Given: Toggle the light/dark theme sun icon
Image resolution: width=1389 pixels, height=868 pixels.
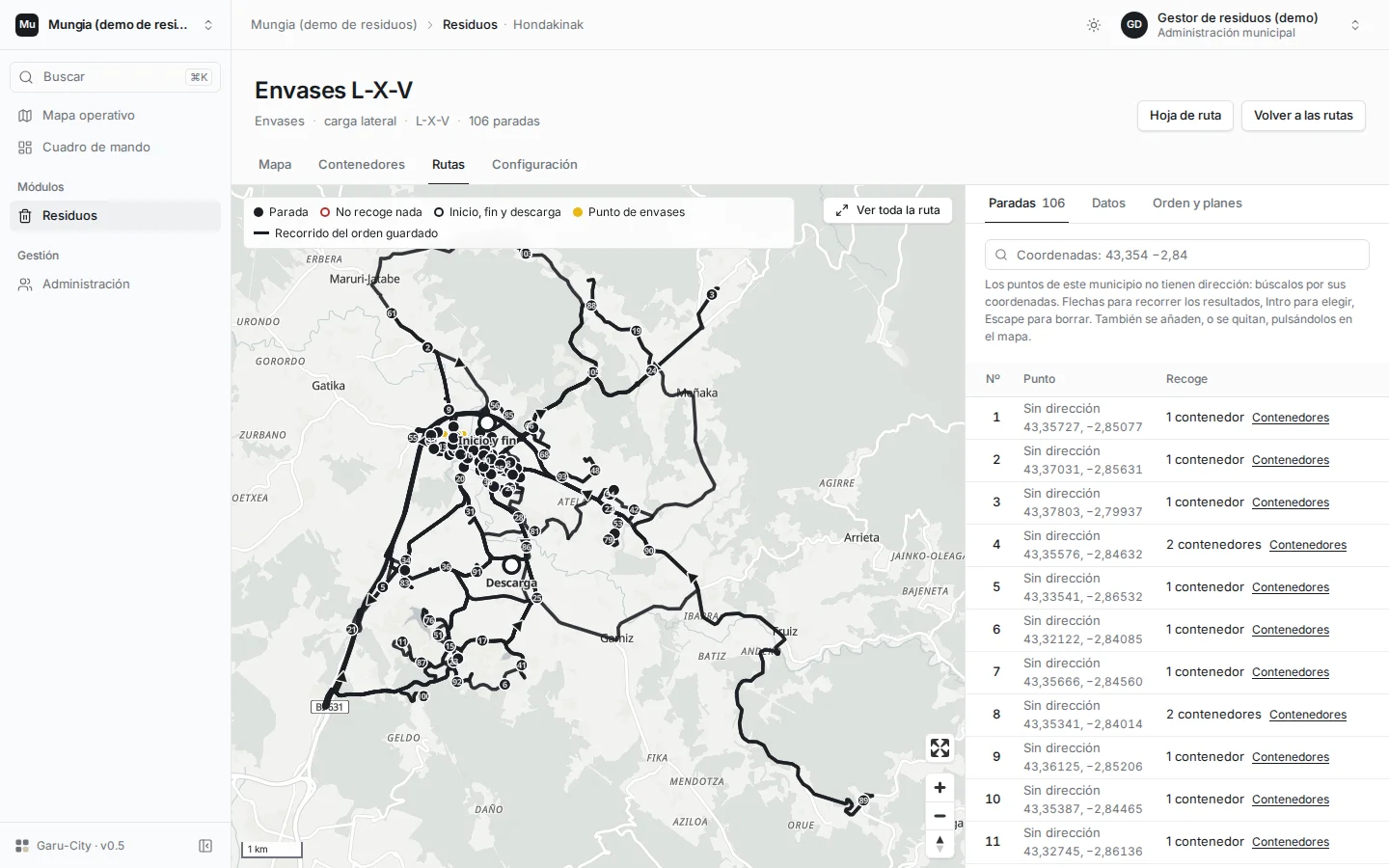Looking at the screenshot, I should click(x=1094, y=25).
